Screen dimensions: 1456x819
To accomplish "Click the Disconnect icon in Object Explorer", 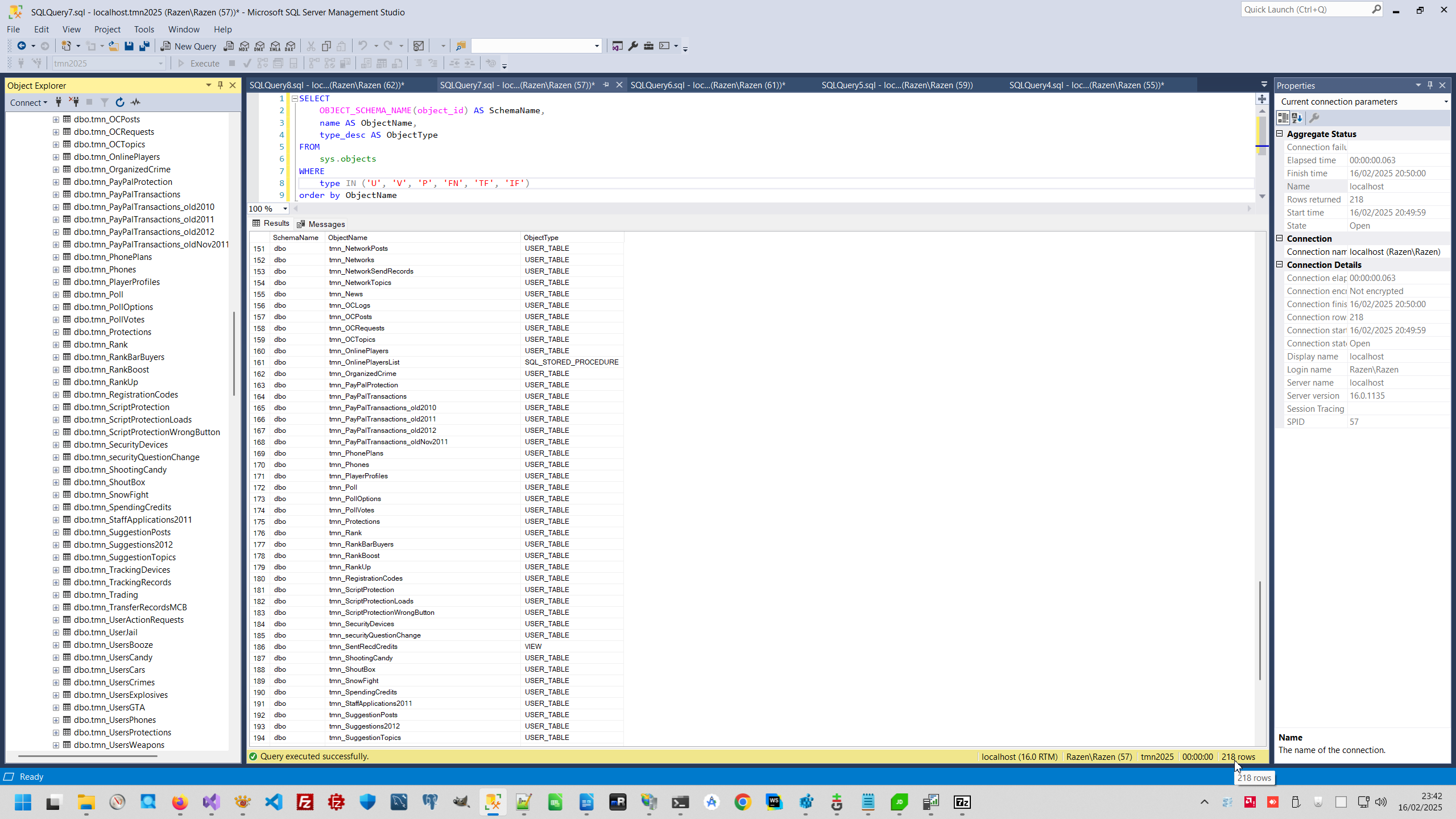I will click(74, 102).
